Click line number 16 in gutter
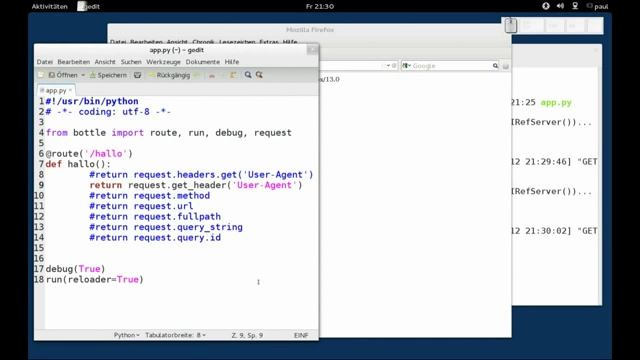Viewport: 640px width, 360px height. click(39, 258)
